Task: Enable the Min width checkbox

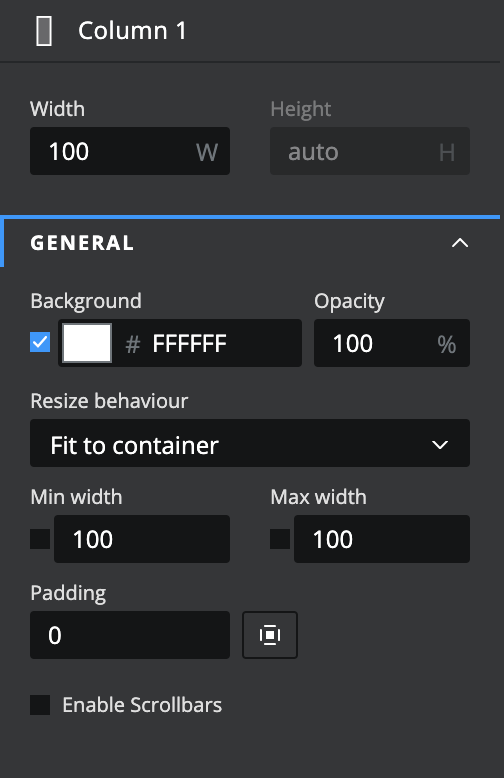Action: 40,539
